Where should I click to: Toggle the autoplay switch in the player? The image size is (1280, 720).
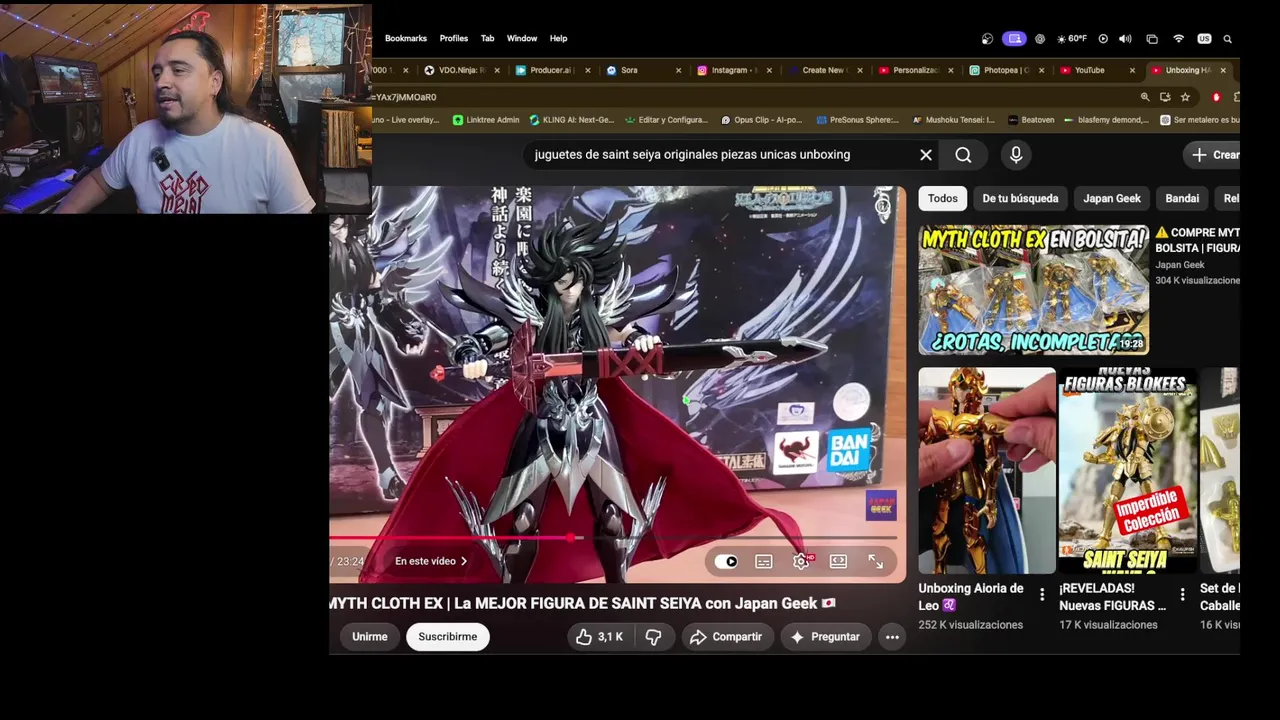point(727,562)
